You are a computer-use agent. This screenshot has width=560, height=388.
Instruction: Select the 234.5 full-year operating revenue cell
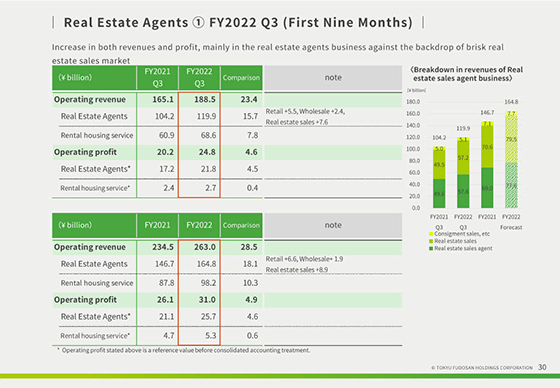(x=163, y=247)
